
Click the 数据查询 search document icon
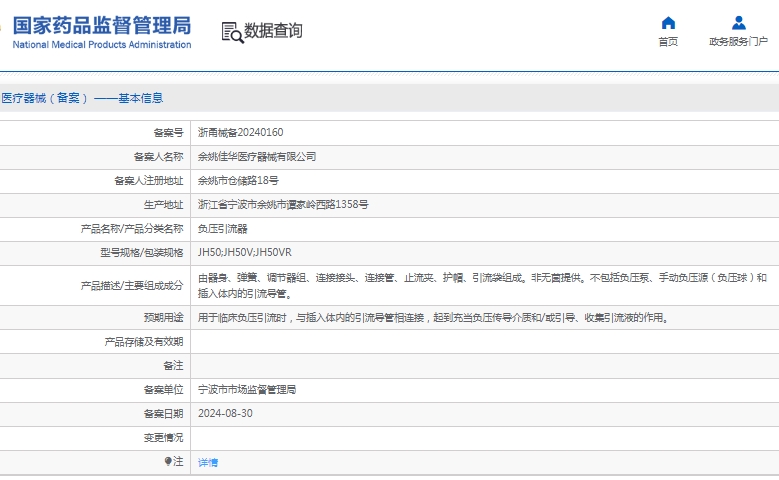click(232, 32)
